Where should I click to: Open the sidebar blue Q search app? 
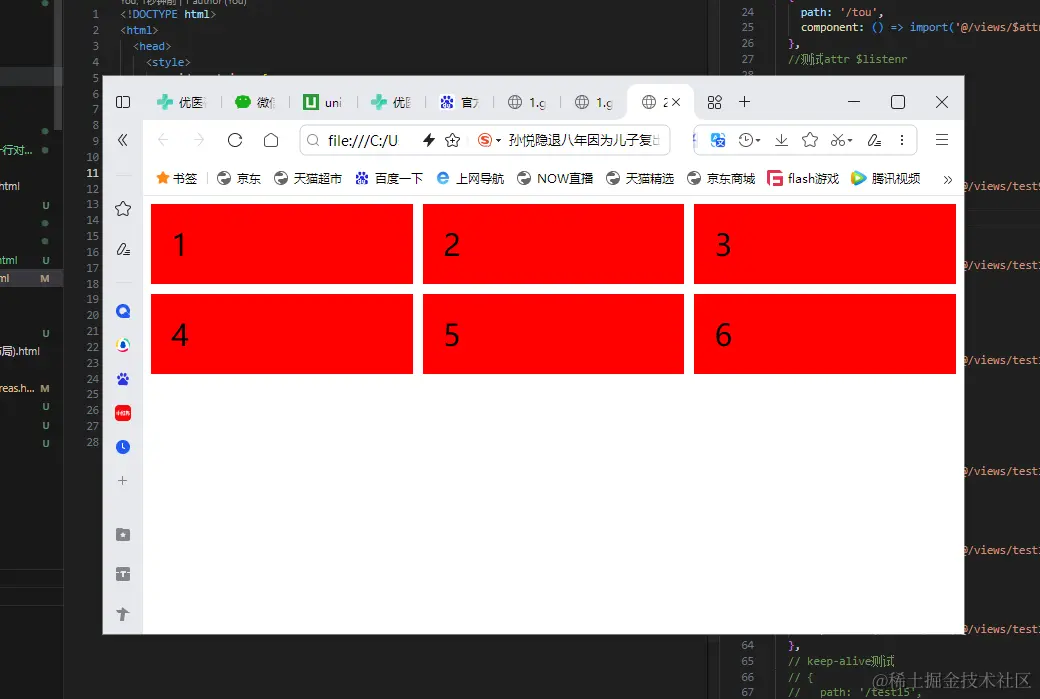[123, 311]
